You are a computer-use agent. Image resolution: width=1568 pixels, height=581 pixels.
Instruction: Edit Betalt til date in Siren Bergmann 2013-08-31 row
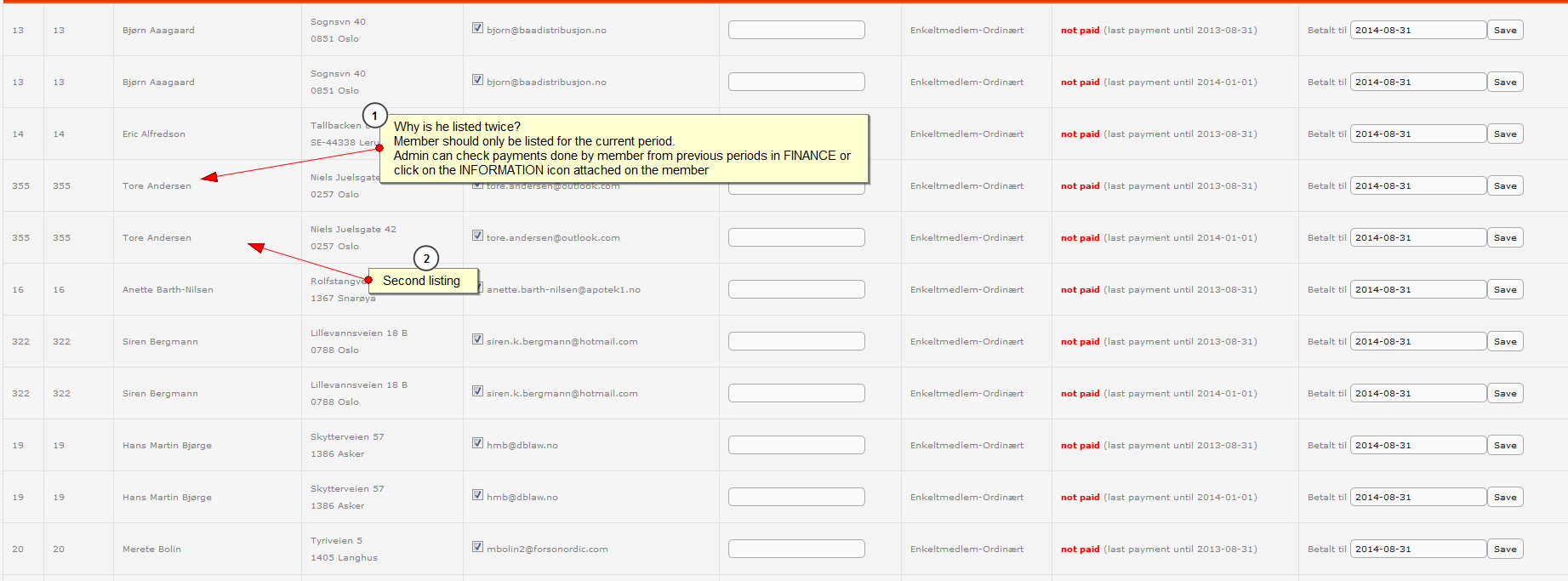[1418, 341]
